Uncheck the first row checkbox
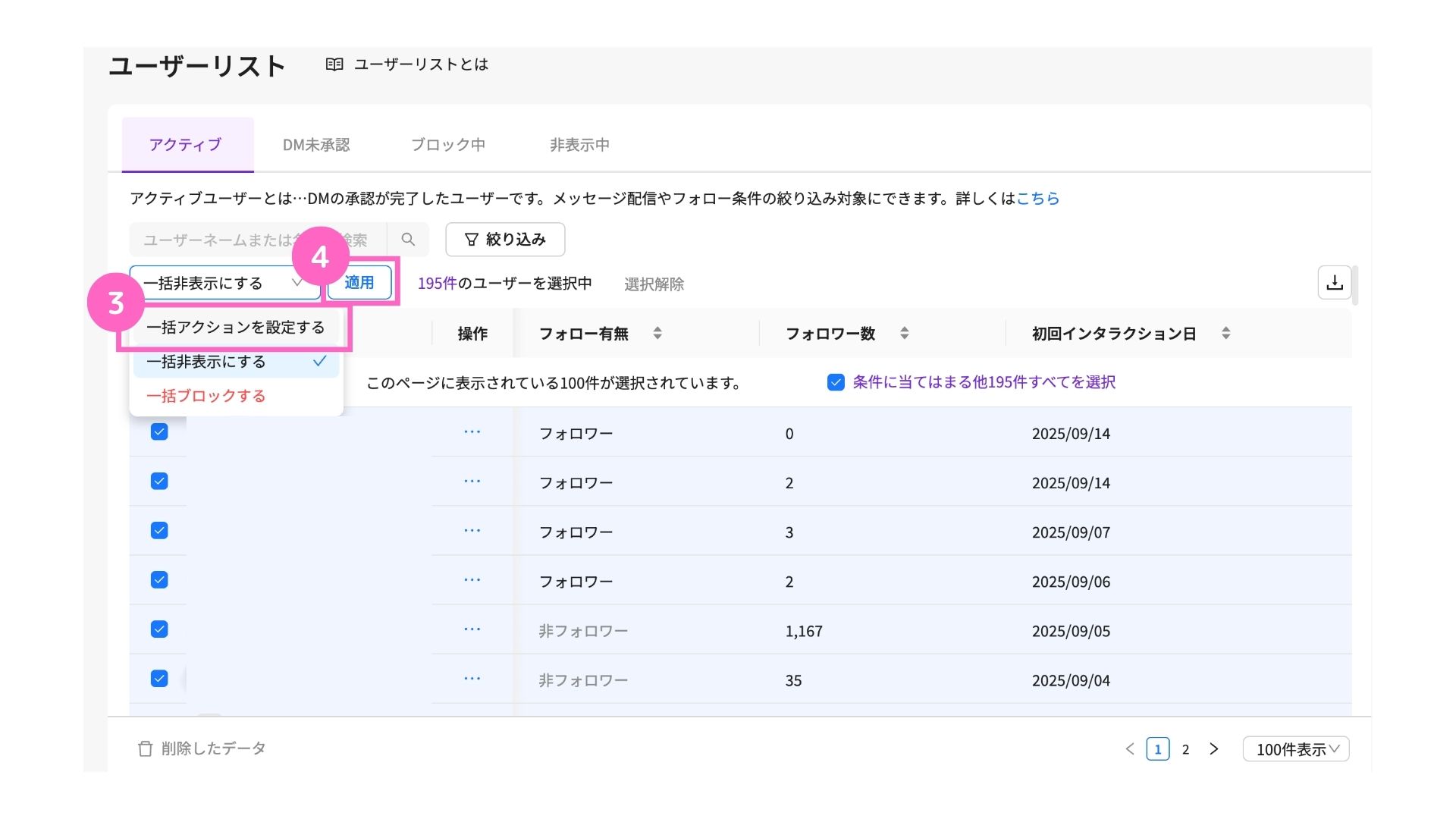 [x=159, y=432]
